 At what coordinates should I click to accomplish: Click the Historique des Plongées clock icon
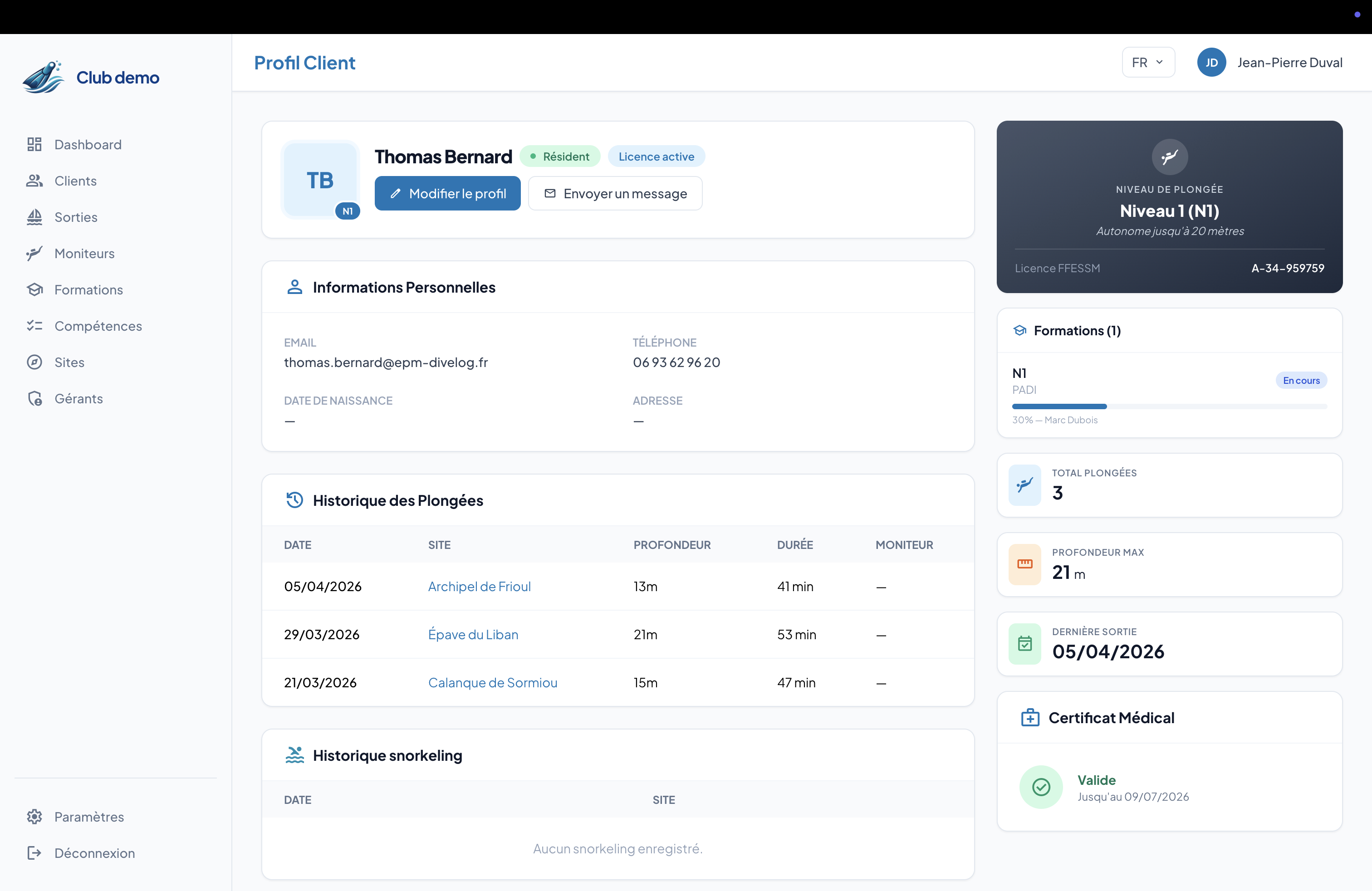pyautogui.click(x=294, y=499)
